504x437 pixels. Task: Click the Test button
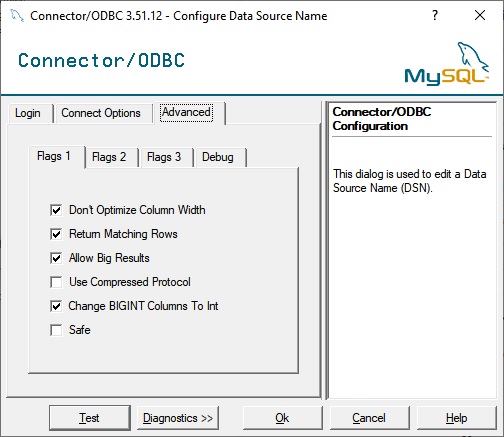point(90,418)
